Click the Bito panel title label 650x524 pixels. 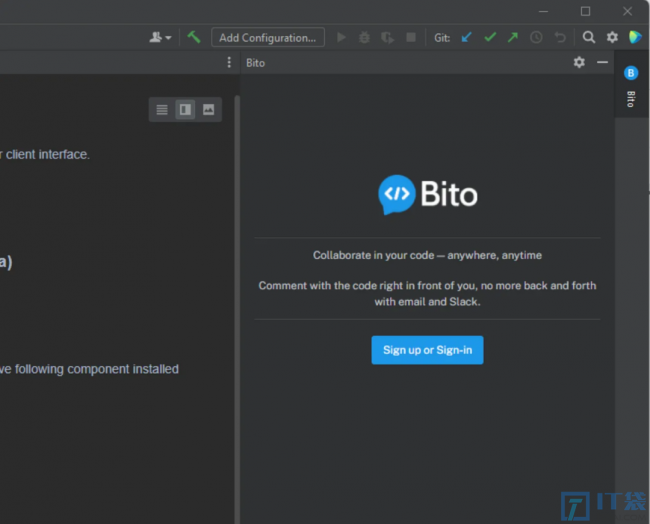point(255,63)
